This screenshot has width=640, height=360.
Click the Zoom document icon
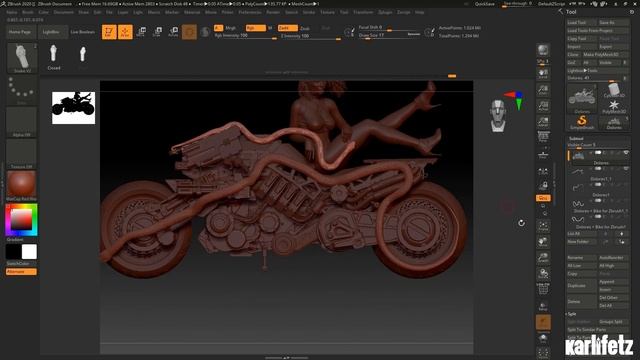tap(543, 90)
